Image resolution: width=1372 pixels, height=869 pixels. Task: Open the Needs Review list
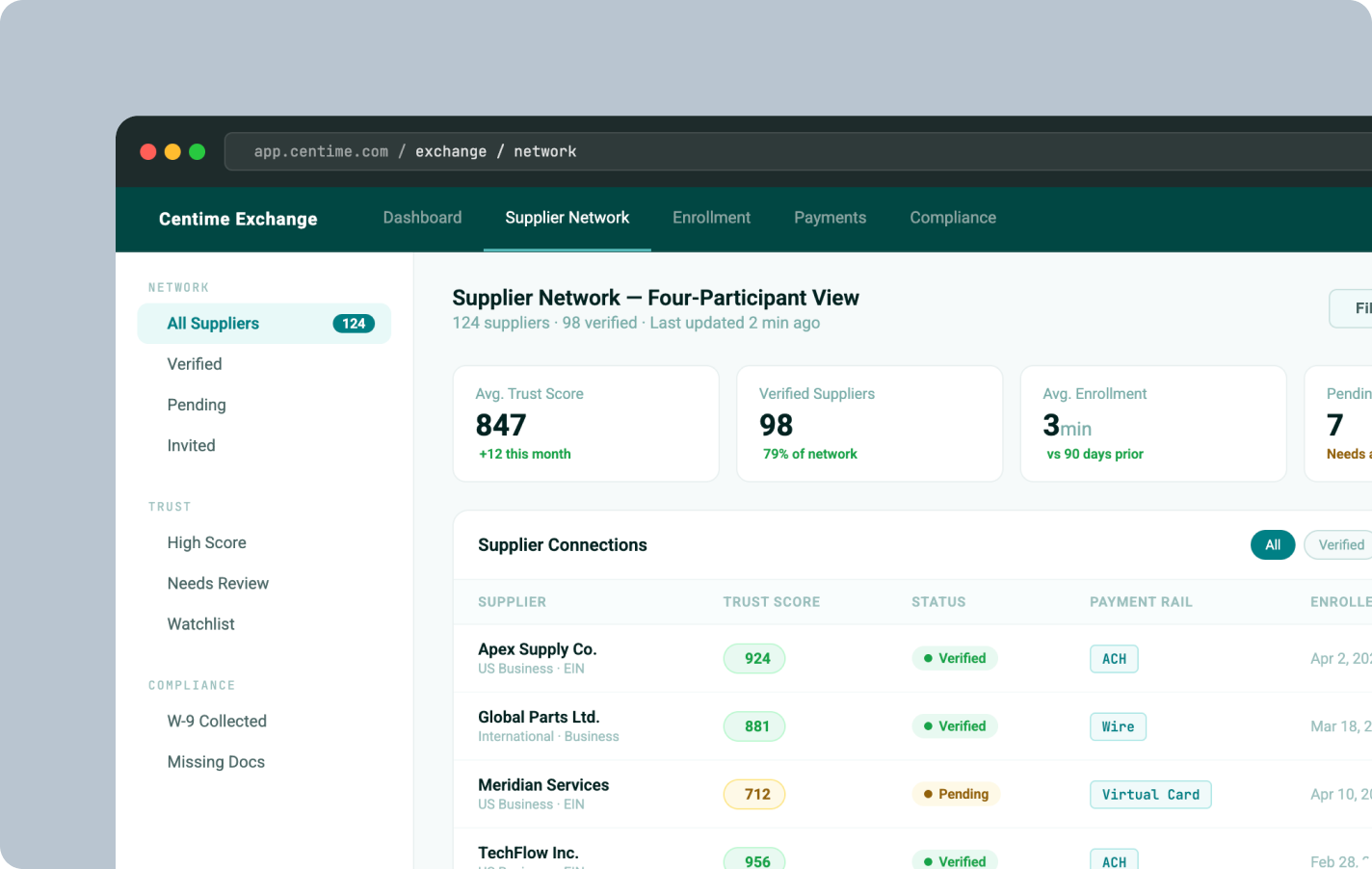point(218,583)
